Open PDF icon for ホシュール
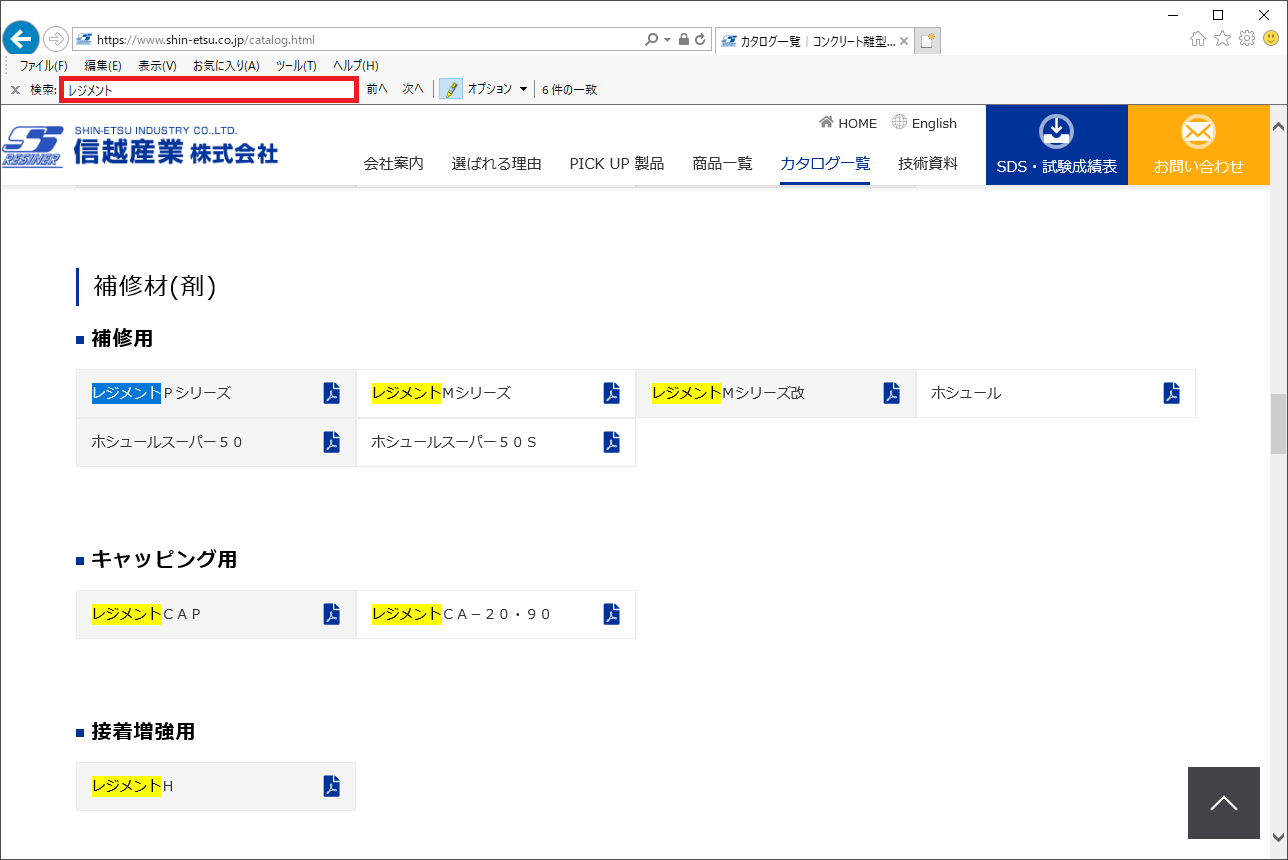The height and width of the screenshot is (860, 1288). point(1172,393)
